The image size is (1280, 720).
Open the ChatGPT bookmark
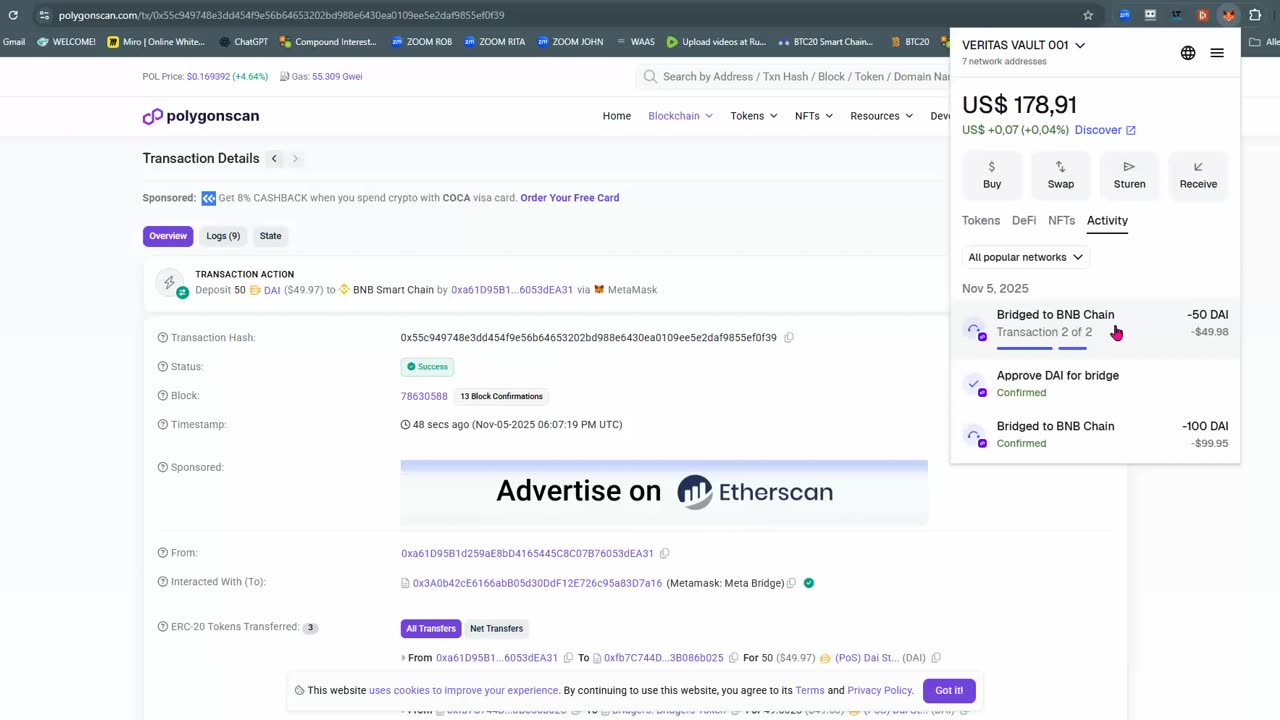click(243, 42)
